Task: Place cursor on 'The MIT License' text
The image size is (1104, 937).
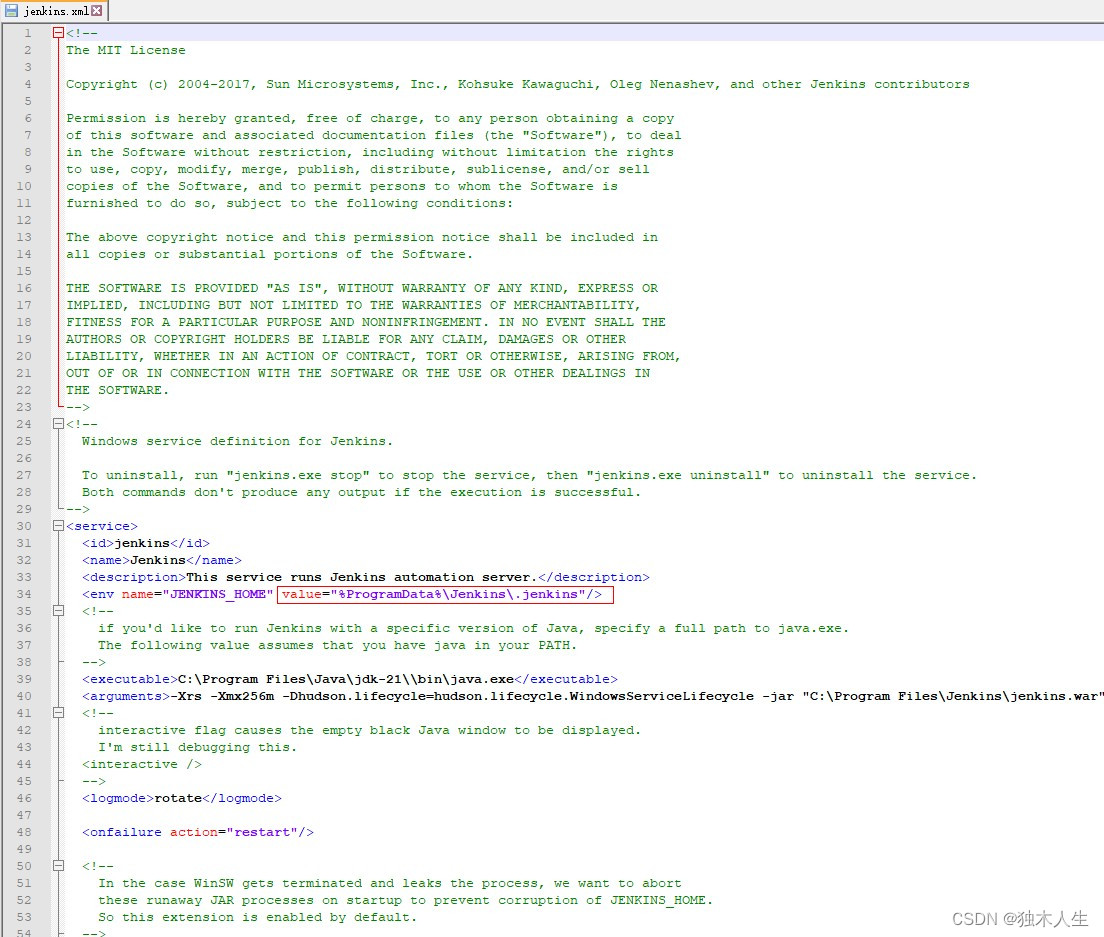Action: (x=126, y=50)
